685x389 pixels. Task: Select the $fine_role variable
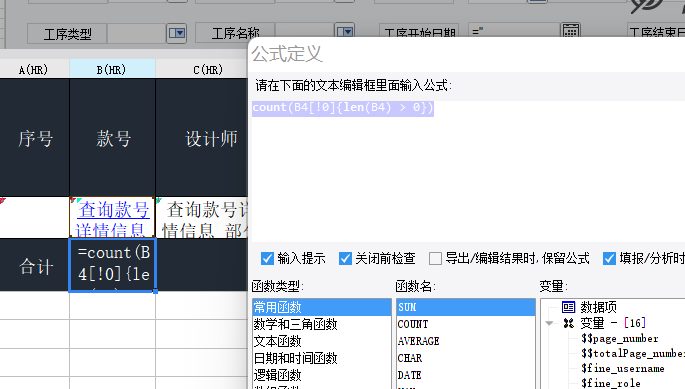[611, 383]
